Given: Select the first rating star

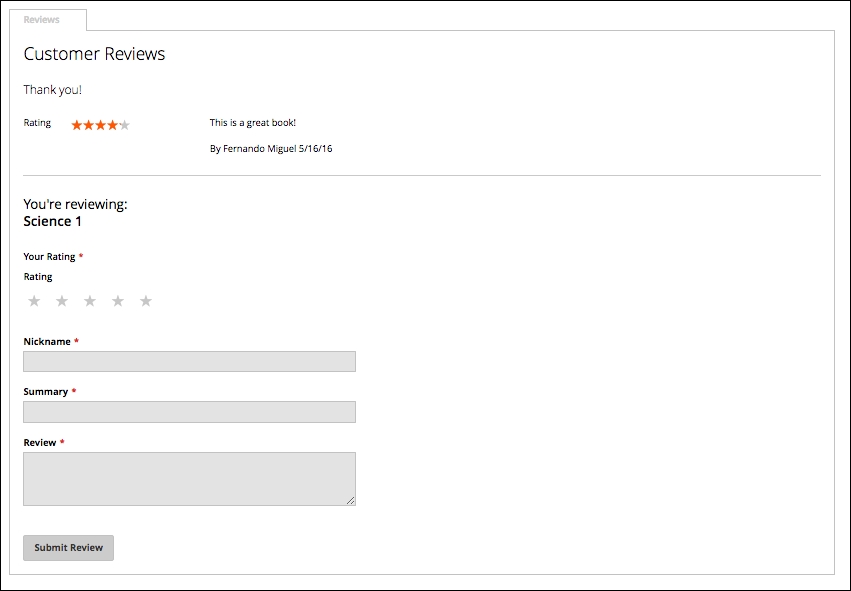Looking at the screenshot, I should click(x=34, y=301).
